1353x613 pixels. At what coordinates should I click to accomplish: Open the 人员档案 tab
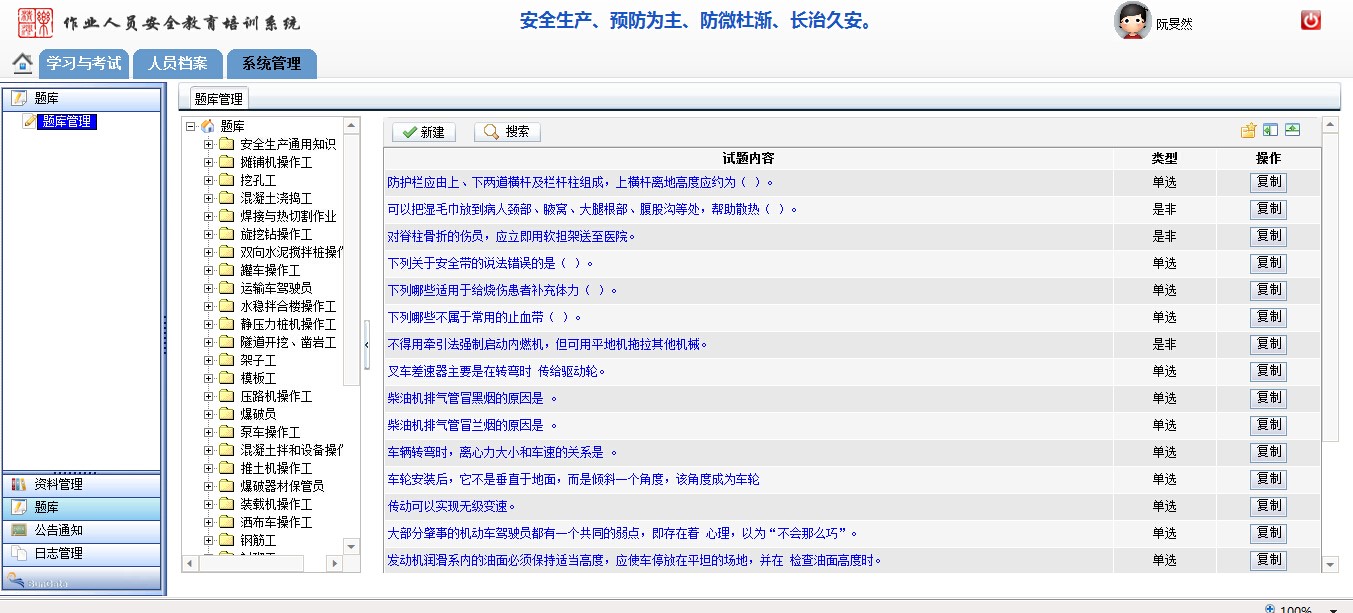(177, 64)
